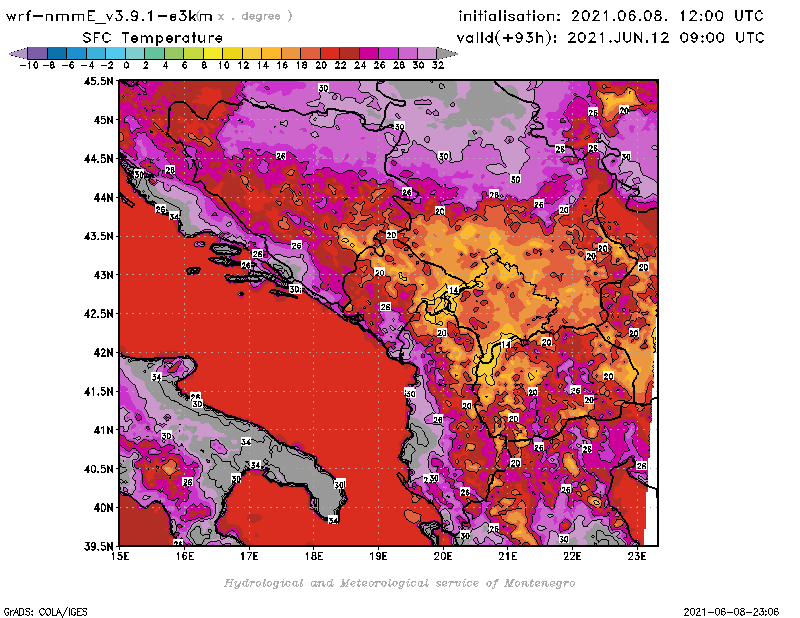Image resolution: width=800 pixels, height=618 pixels.
Task: Click the 20E longitude label
Action: pos(443,556)
